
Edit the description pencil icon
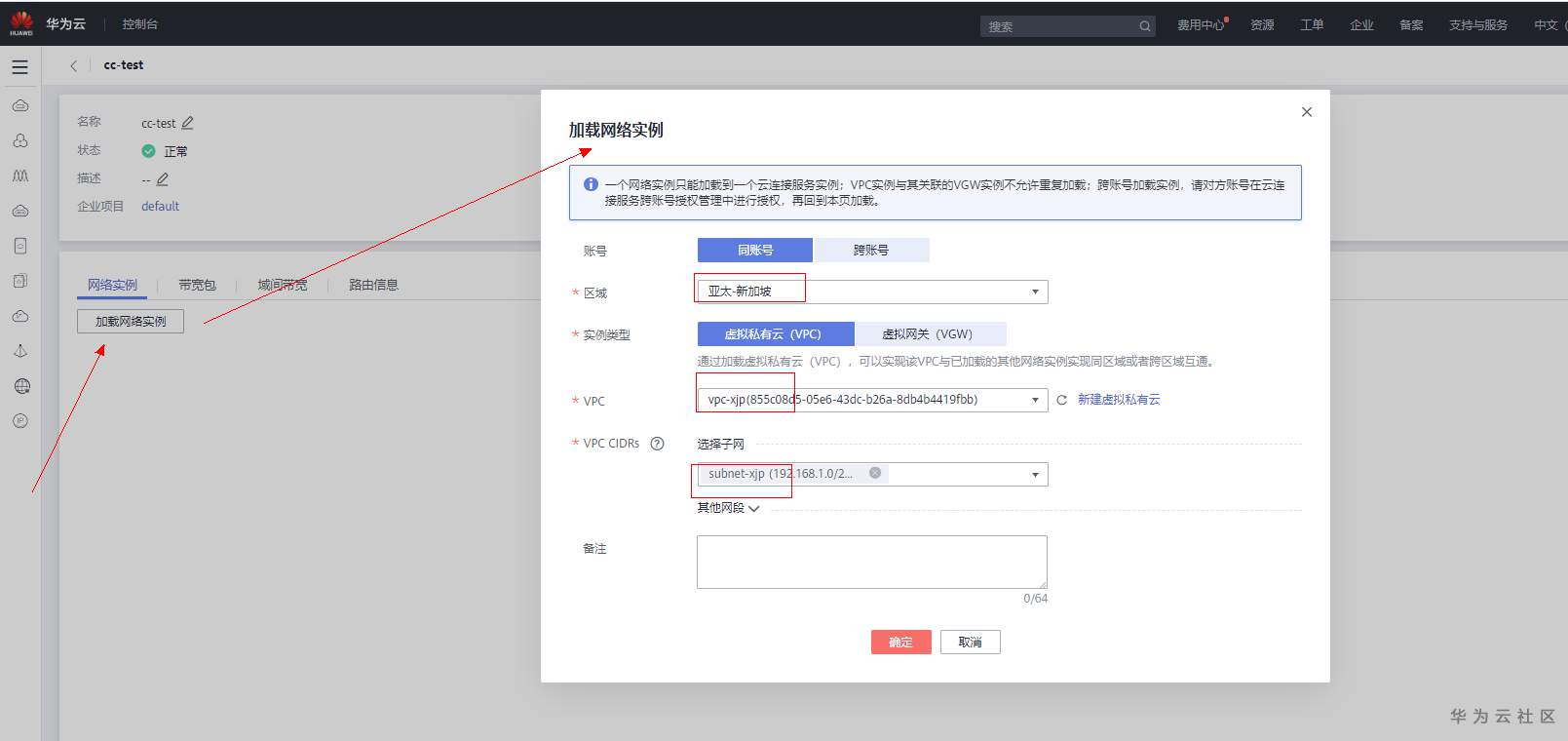pos(163,179)
